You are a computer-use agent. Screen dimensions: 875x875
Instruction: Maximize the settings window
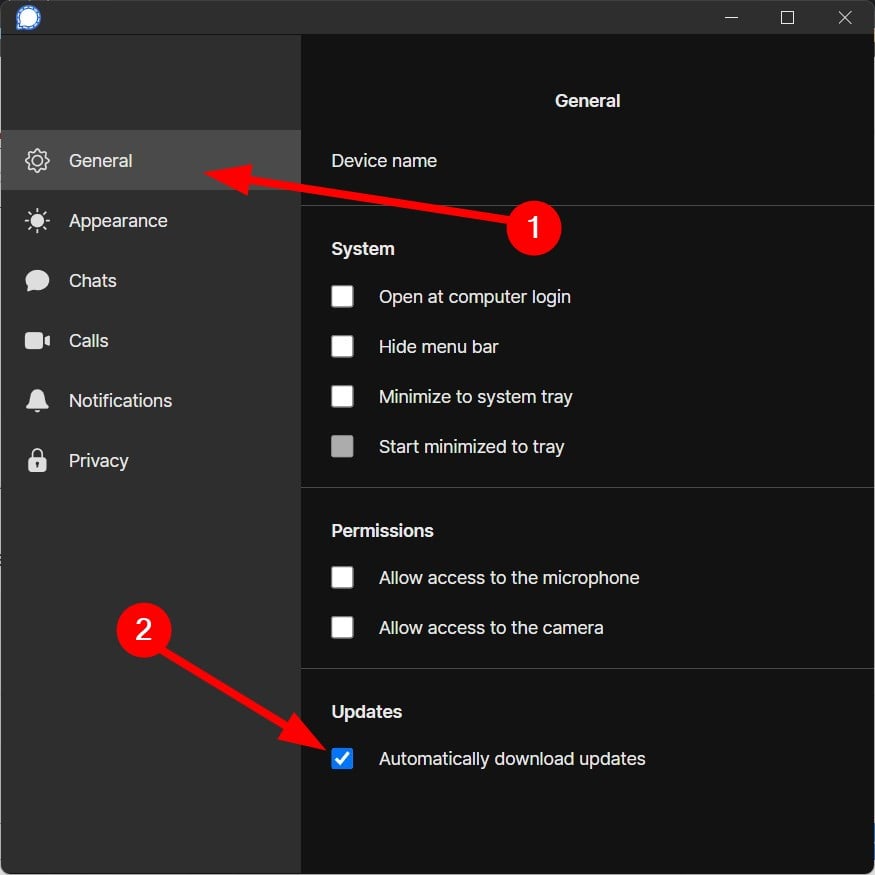coord(787,17)
